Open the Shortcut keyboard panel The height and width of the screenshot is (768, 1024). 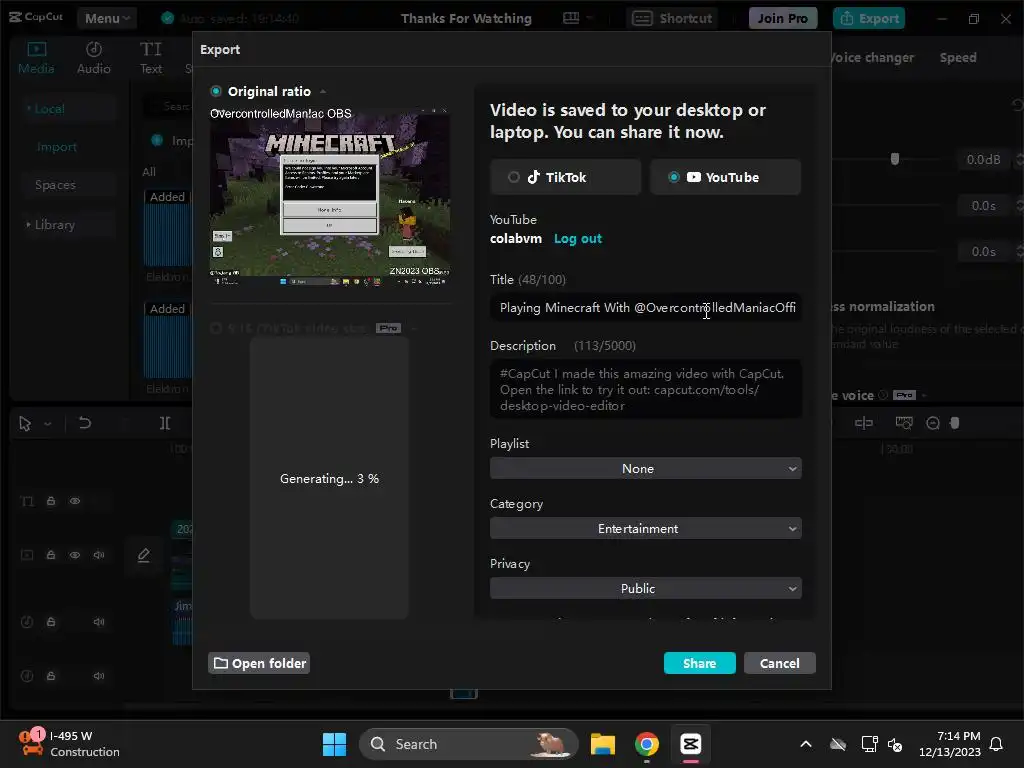672,18
